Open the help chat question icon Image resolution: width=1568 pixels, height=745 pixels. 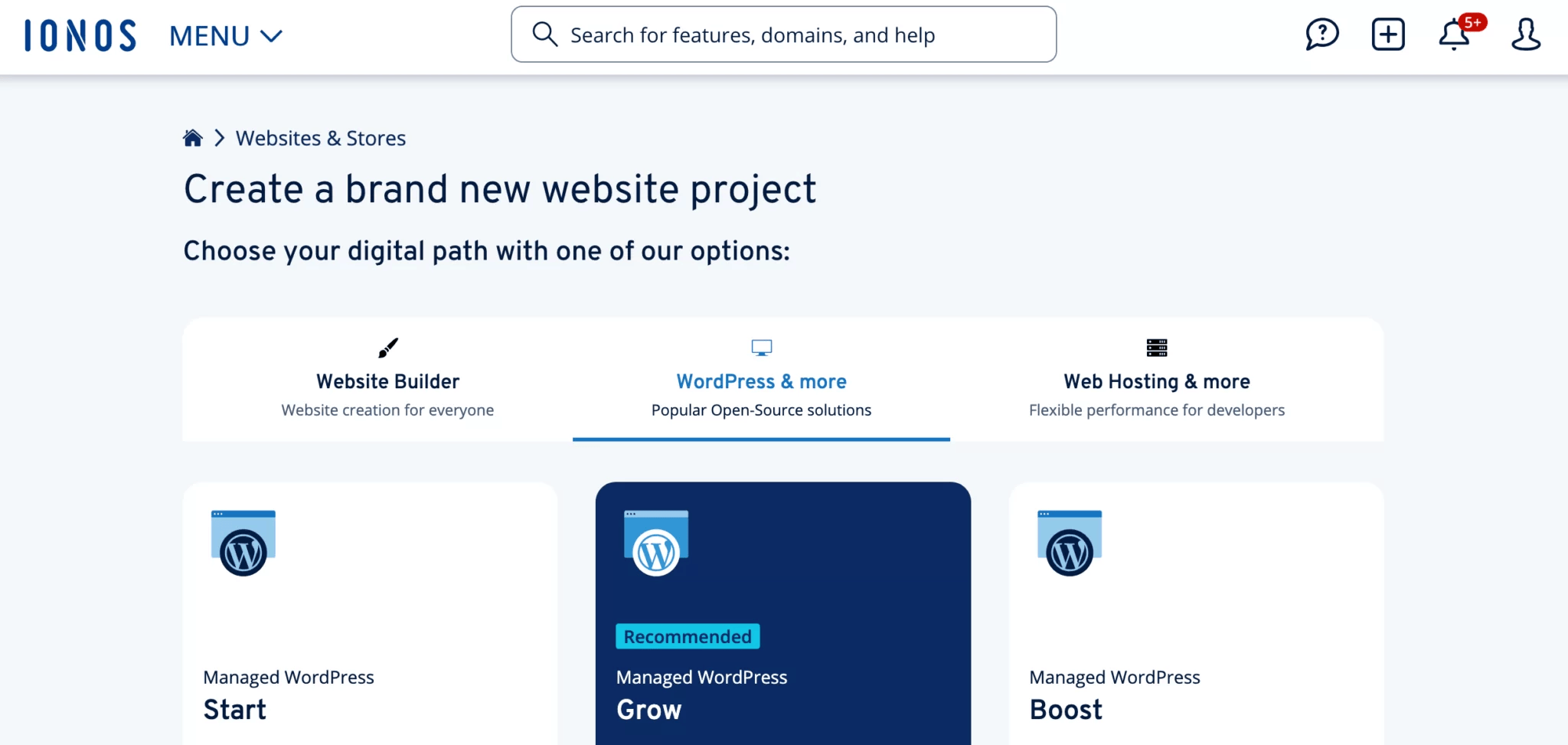[x=1321, y=34]
